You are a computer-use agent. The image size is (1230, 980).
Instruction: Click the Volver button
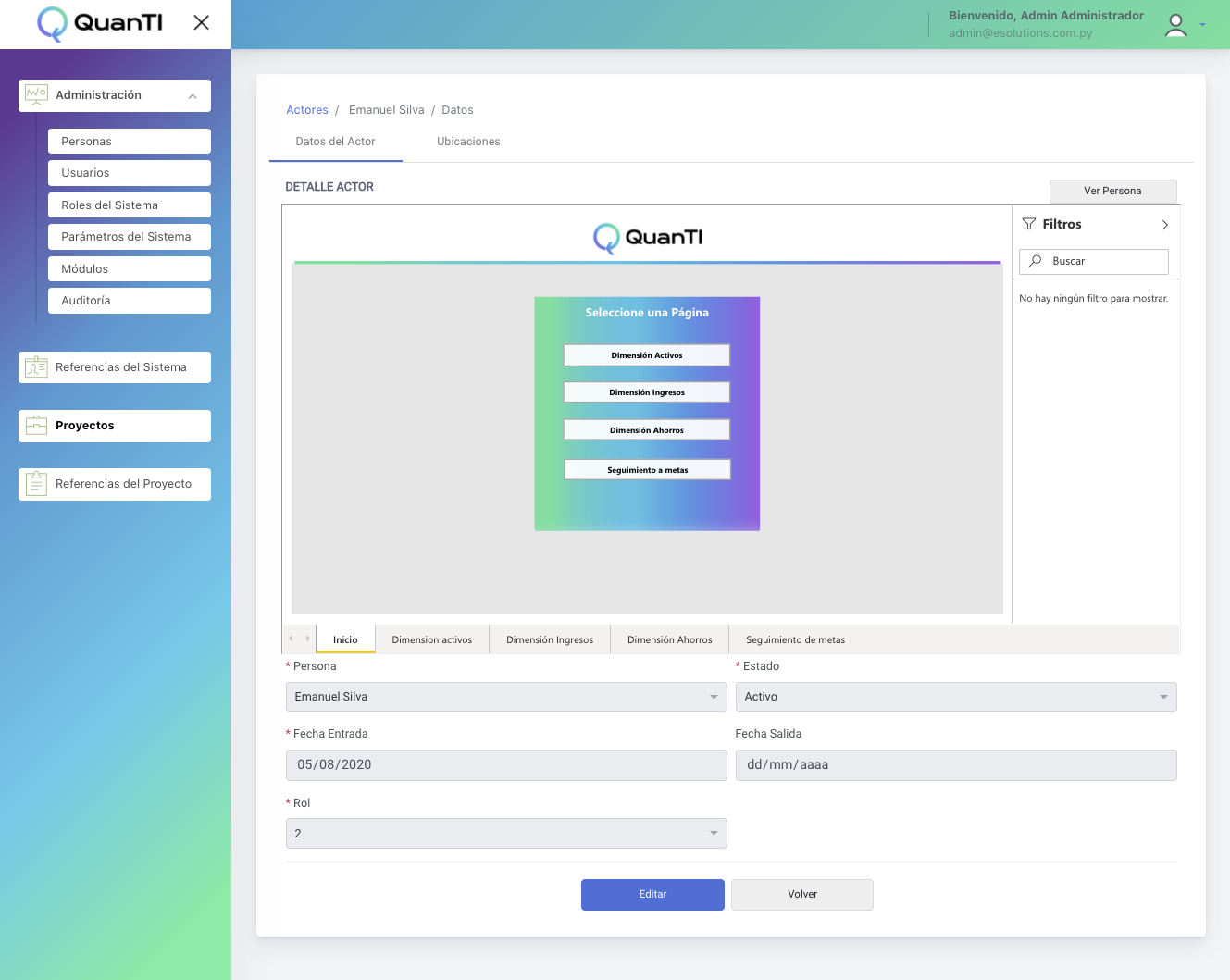click(802, 895)
